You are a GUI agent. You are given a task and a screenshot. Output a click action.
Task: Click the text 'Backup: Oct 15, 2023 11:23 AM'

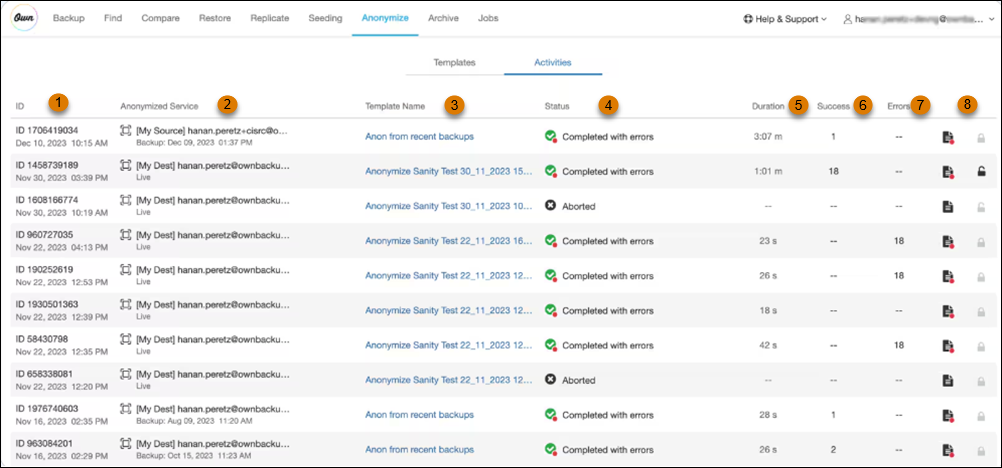point(194,456)
